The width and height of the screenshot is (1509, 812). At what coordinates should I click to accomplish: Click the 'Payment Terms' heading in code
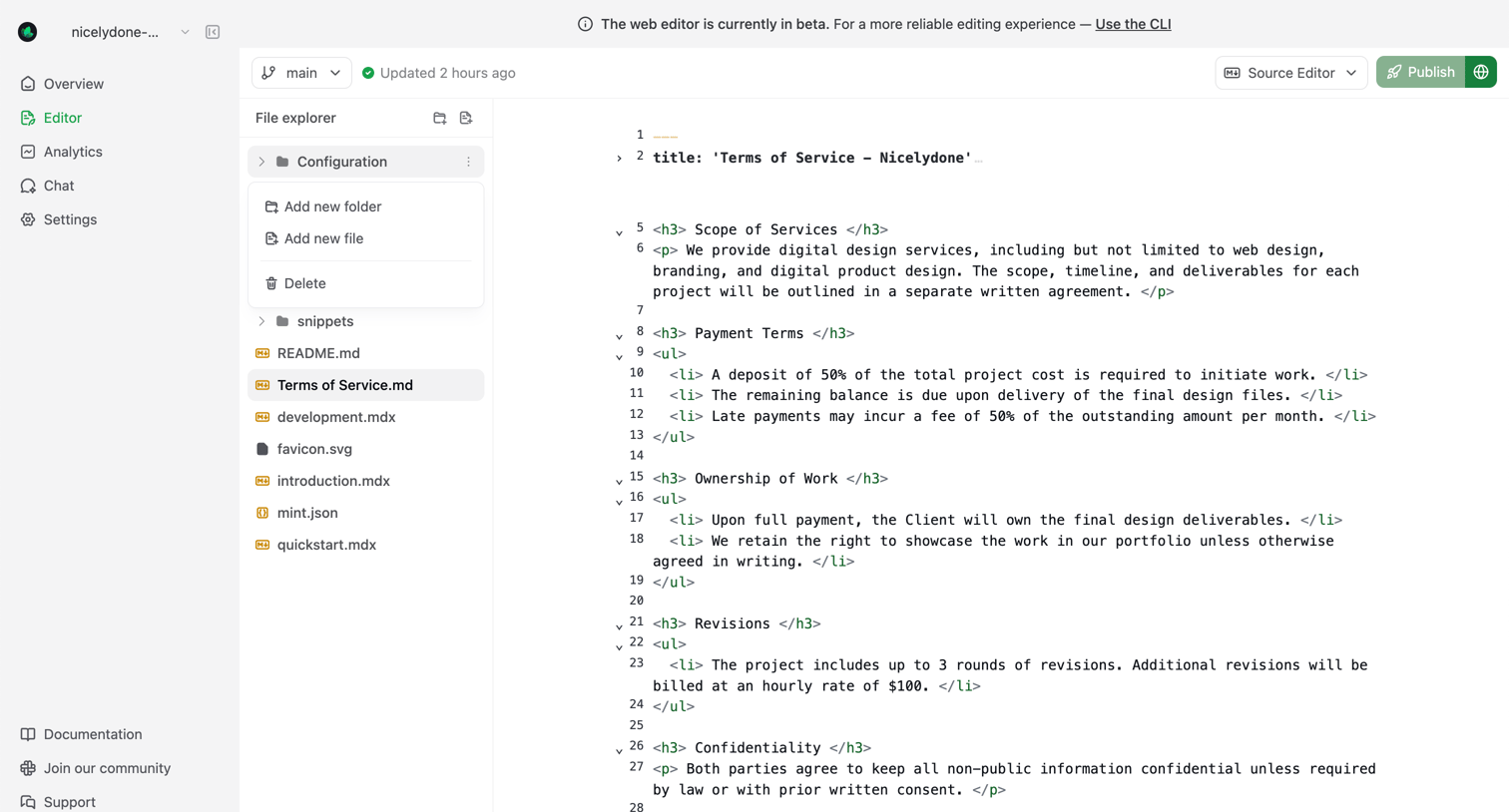tap(750, 333)
